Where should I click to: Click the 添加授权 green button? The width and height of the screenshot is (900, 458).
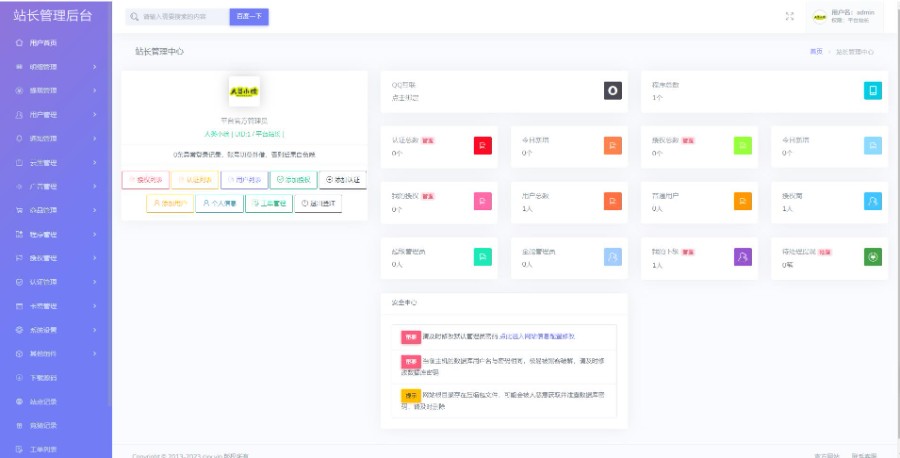point(293,180)
